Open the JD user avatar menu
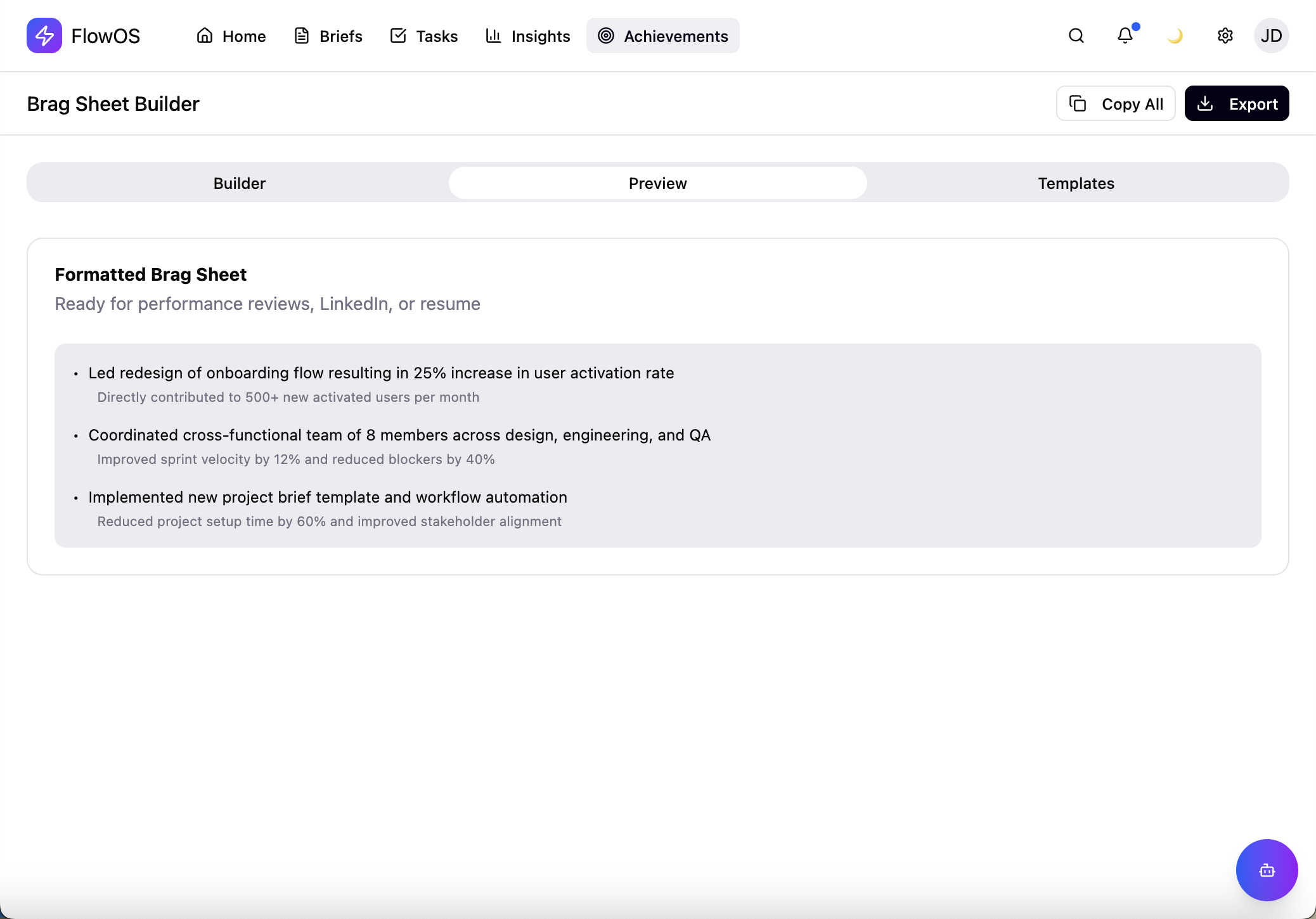The width and height of the screenshot is (1316, 919). point(1271,35)
